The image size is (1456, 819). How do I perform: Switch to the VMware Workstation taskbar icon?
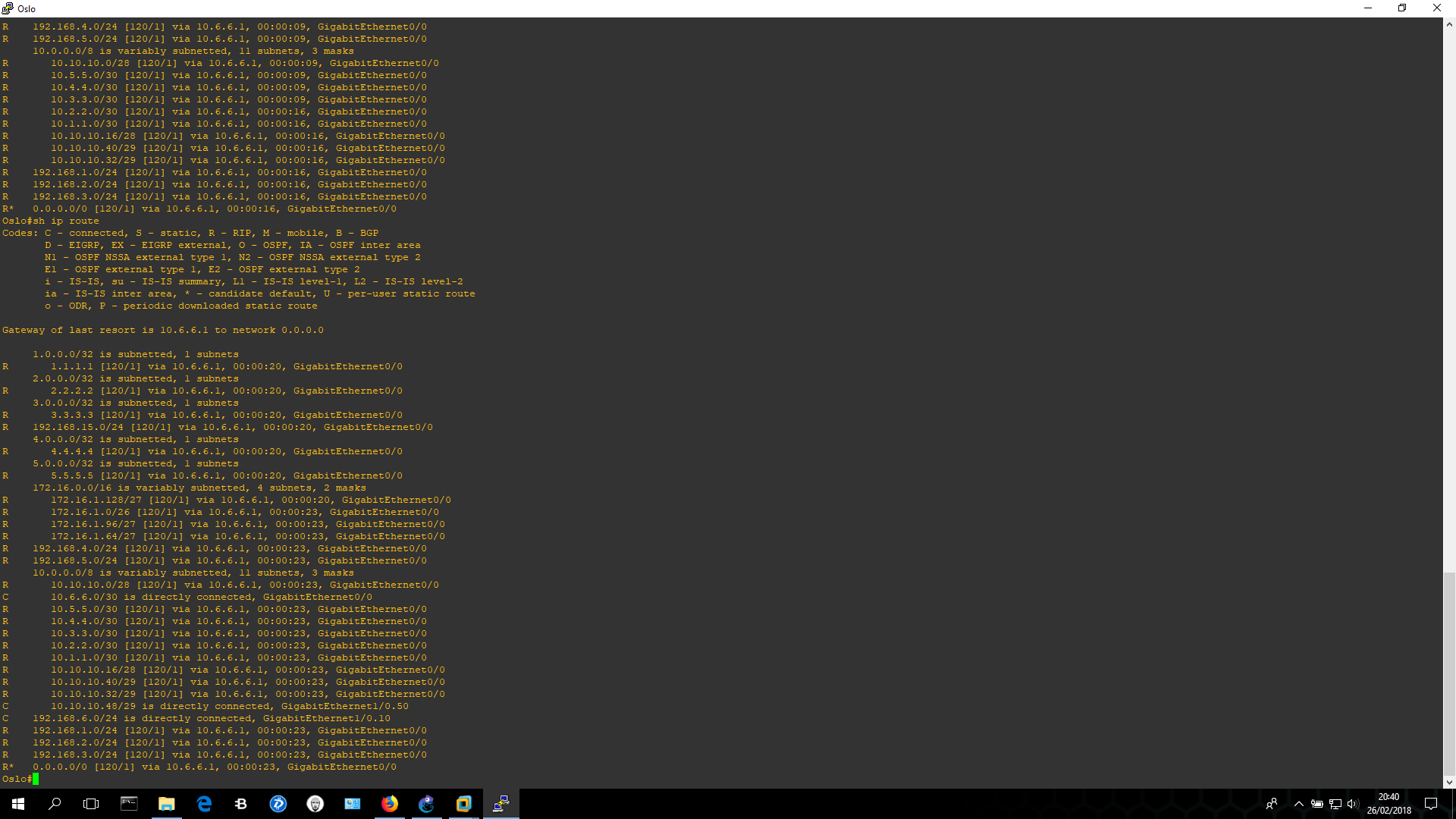[x=463, y=804]
